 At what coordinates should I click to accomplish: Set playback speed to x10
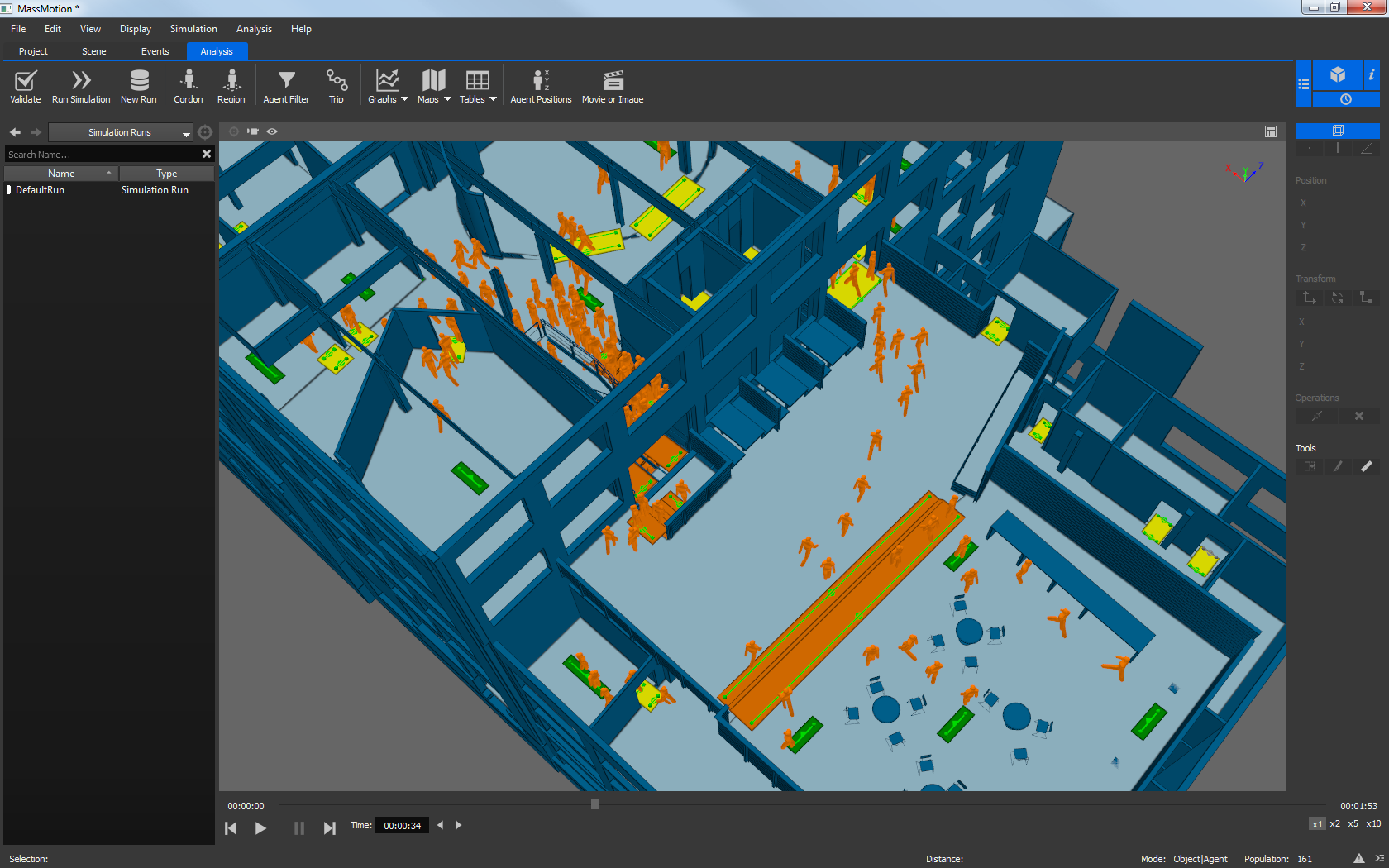pos(1373,823)
